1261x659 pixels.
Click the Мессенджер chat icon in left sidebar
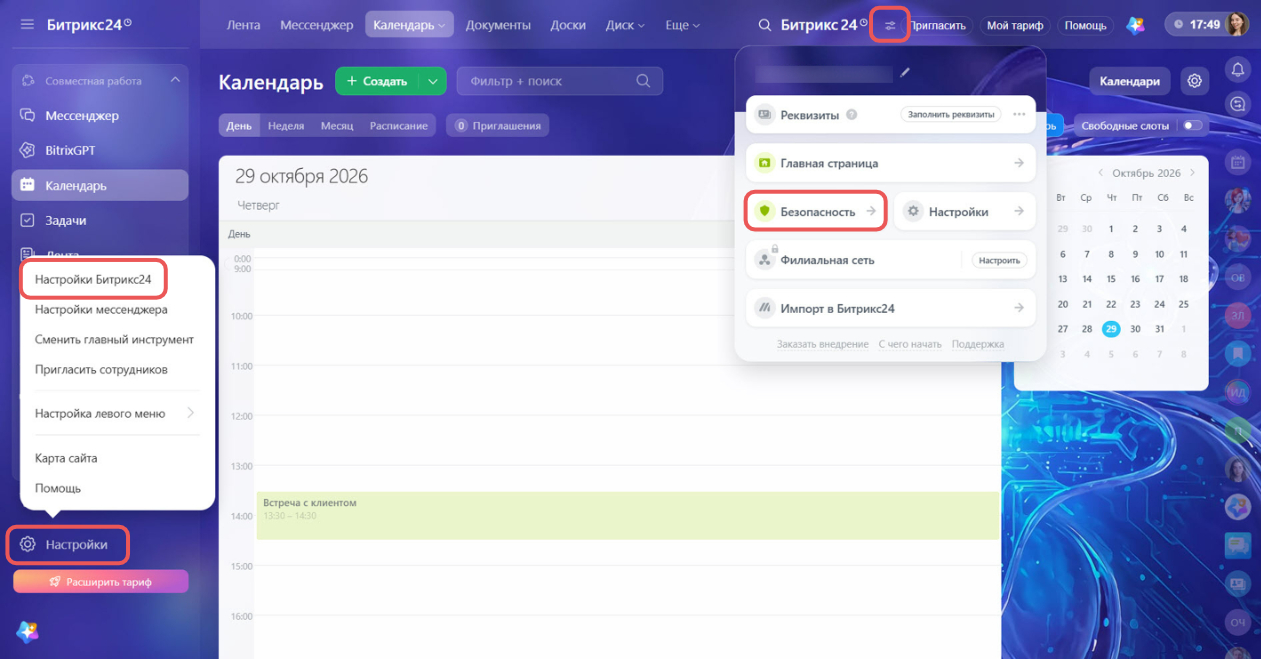tap(28, 115)
